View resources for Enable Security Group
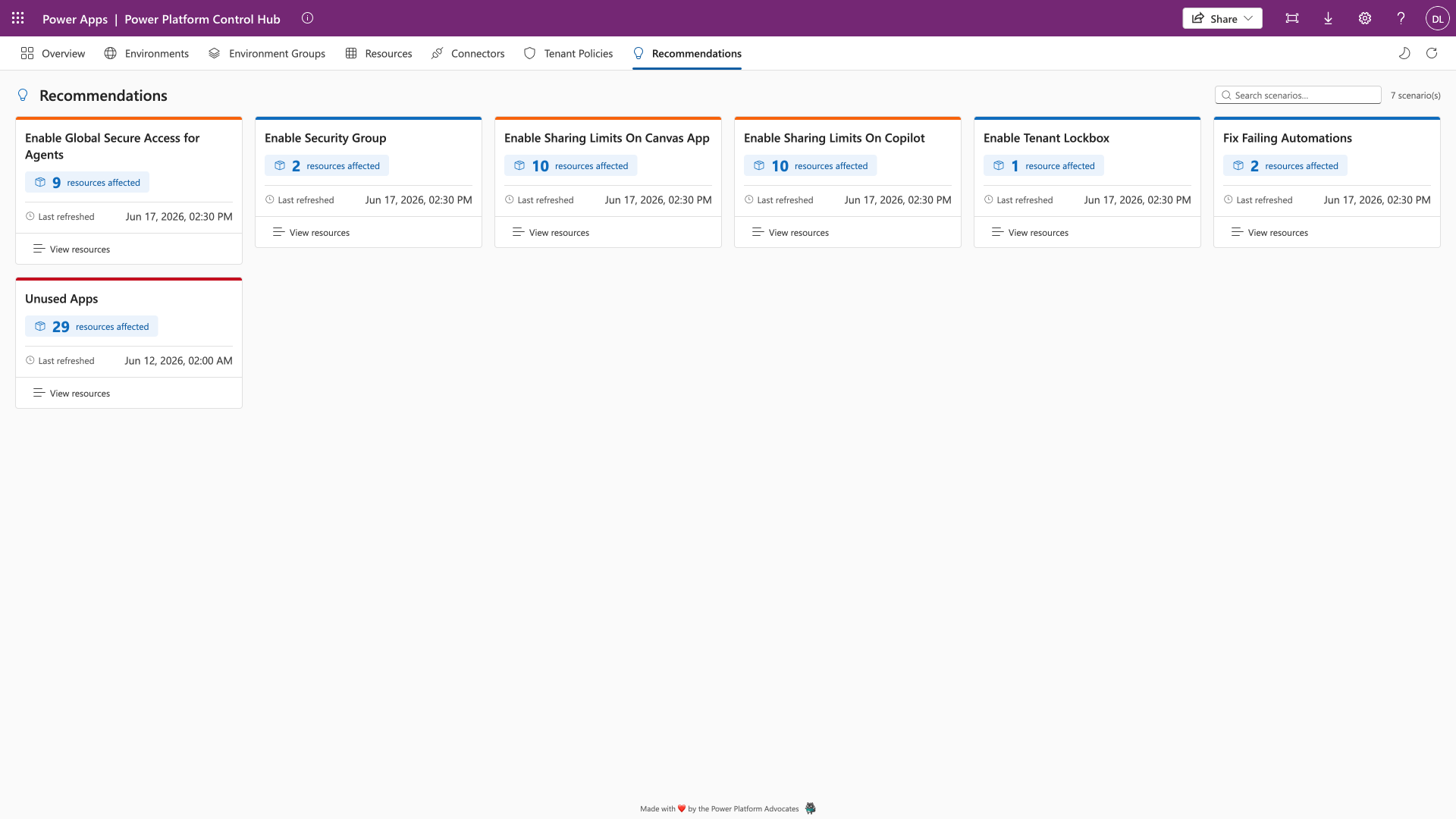The height and width of the screenshot is (819, 1456). tap(312, 232)
